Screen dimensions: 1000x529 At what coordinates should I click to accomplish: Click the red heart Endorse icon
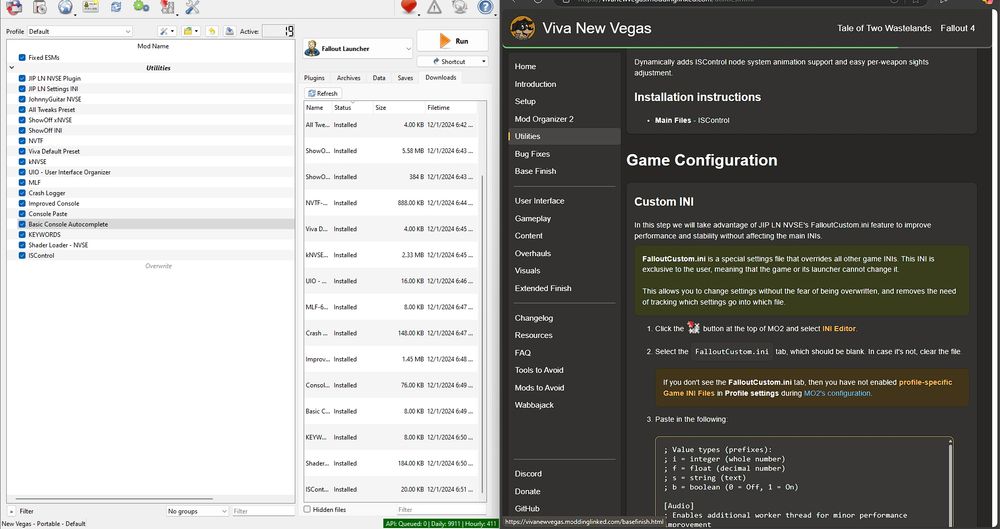tap(409, 7)
